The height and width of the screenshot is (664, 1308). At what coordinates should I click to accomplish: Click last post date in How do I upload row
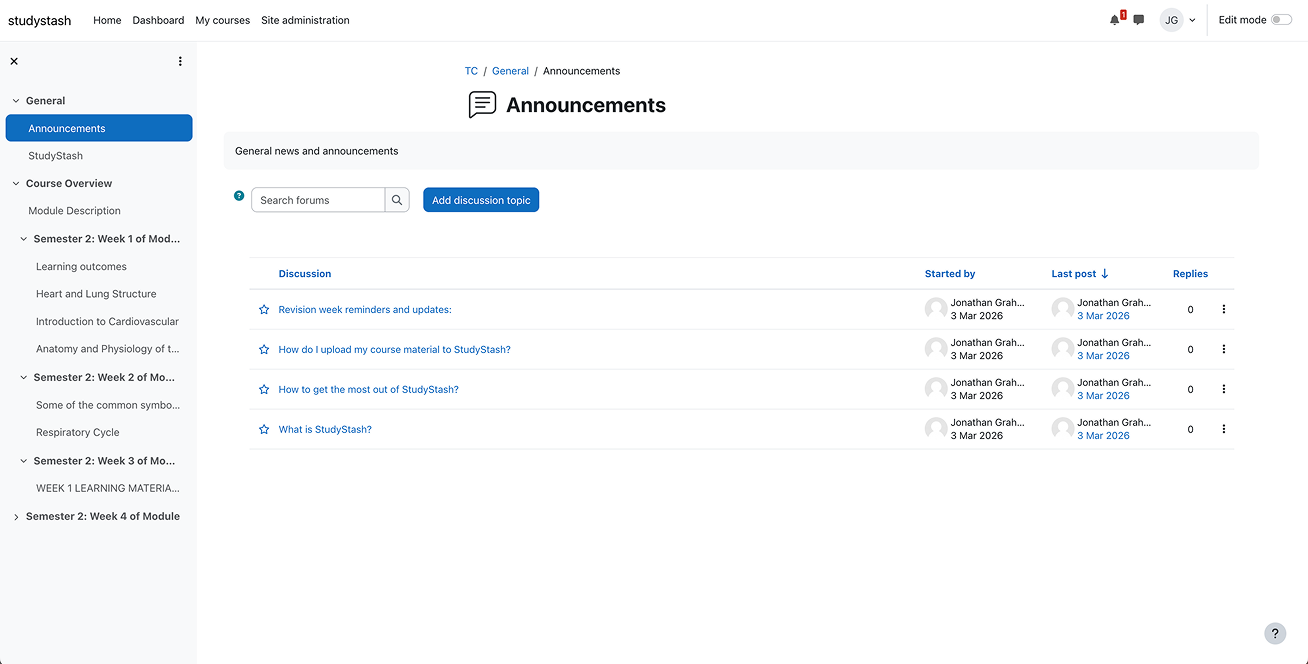1103,356
